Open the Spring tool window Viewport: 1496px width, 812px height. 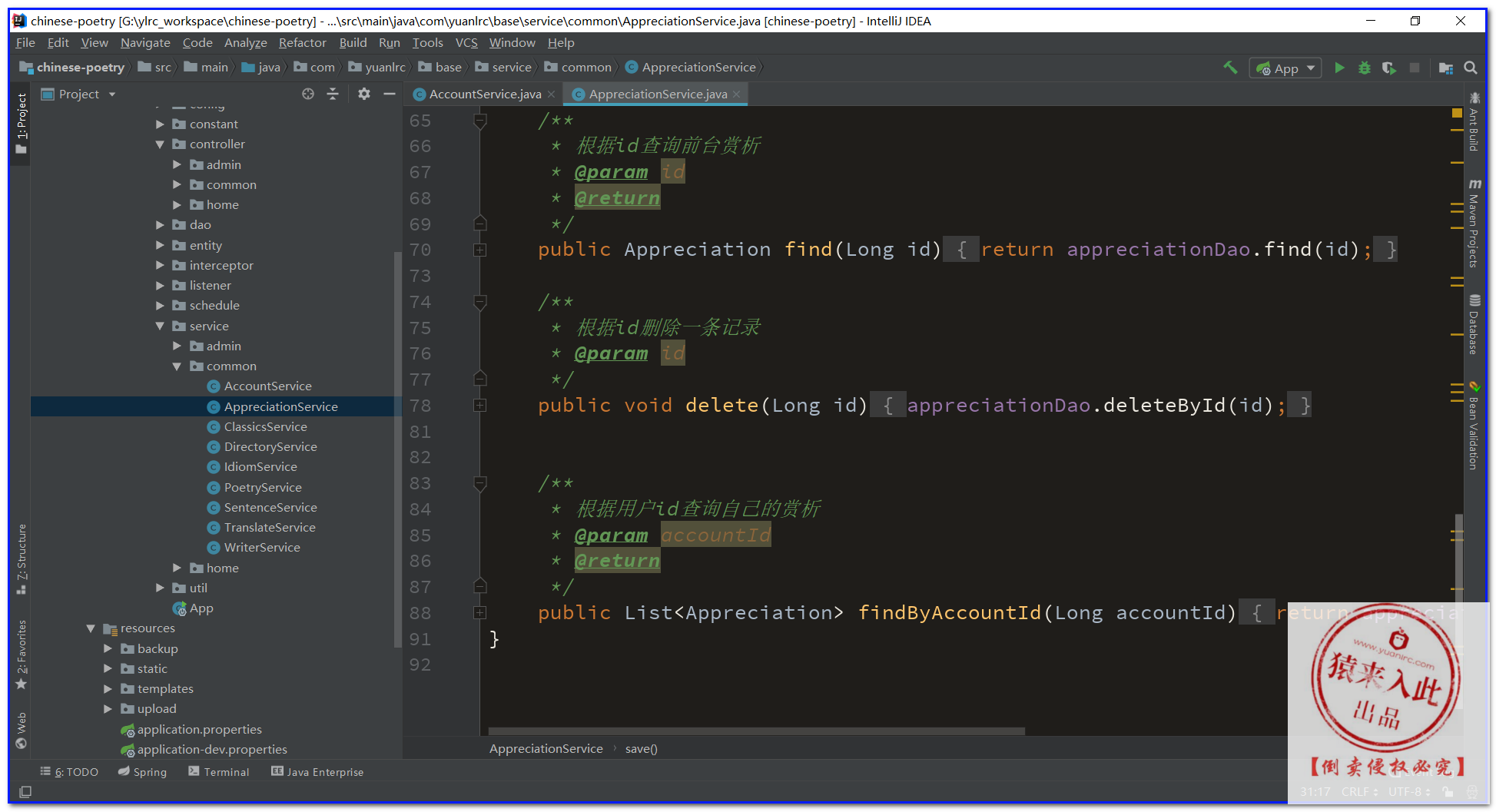(x=142, y=772)
